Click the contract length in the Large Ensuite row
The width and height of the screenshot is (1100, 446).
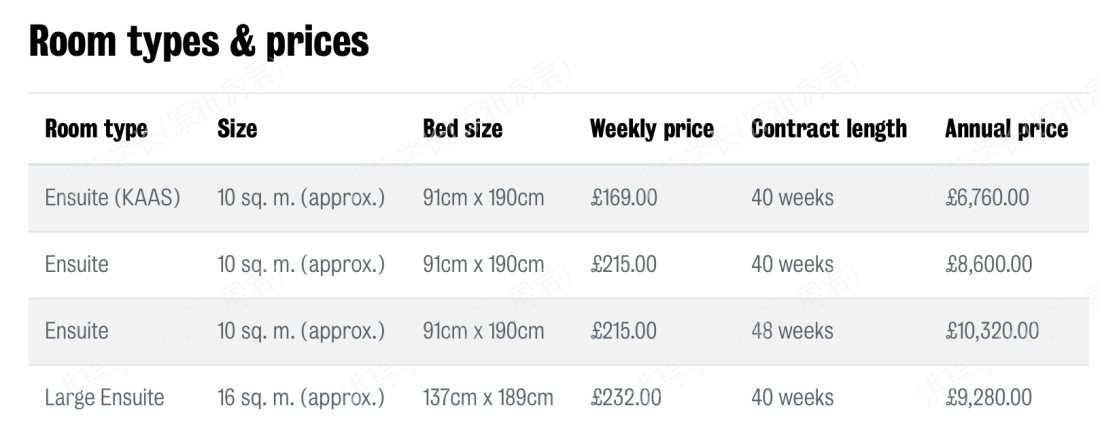point(792,398)
